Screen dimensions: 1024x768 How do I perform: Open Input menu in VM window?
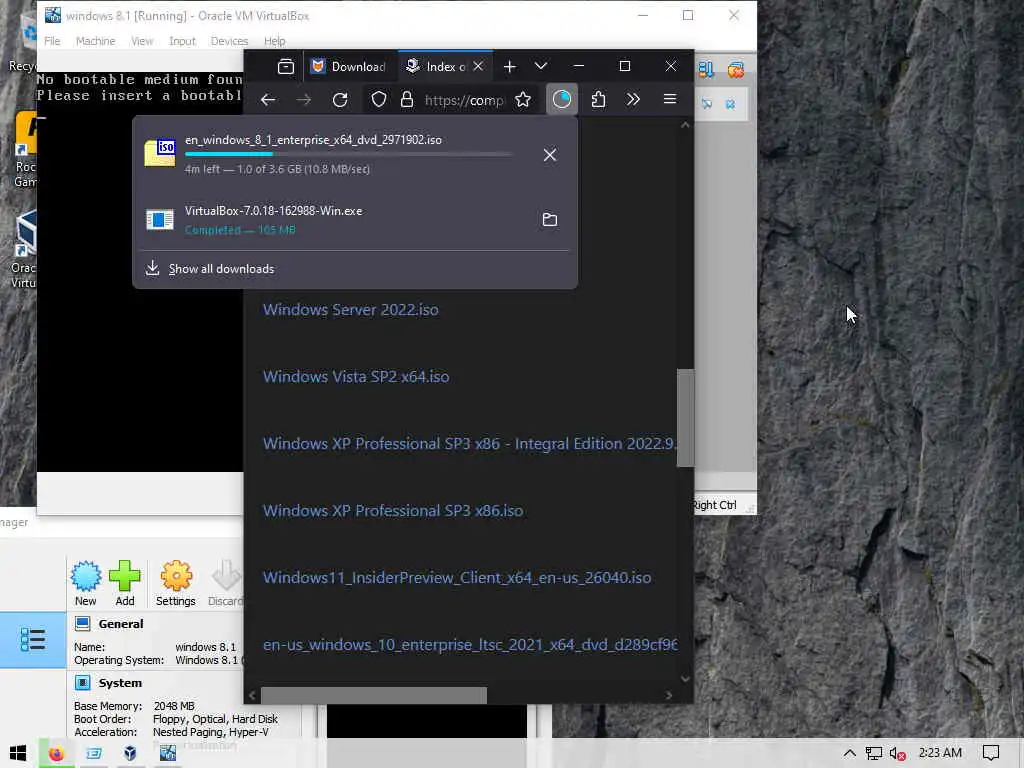point(182,41)
